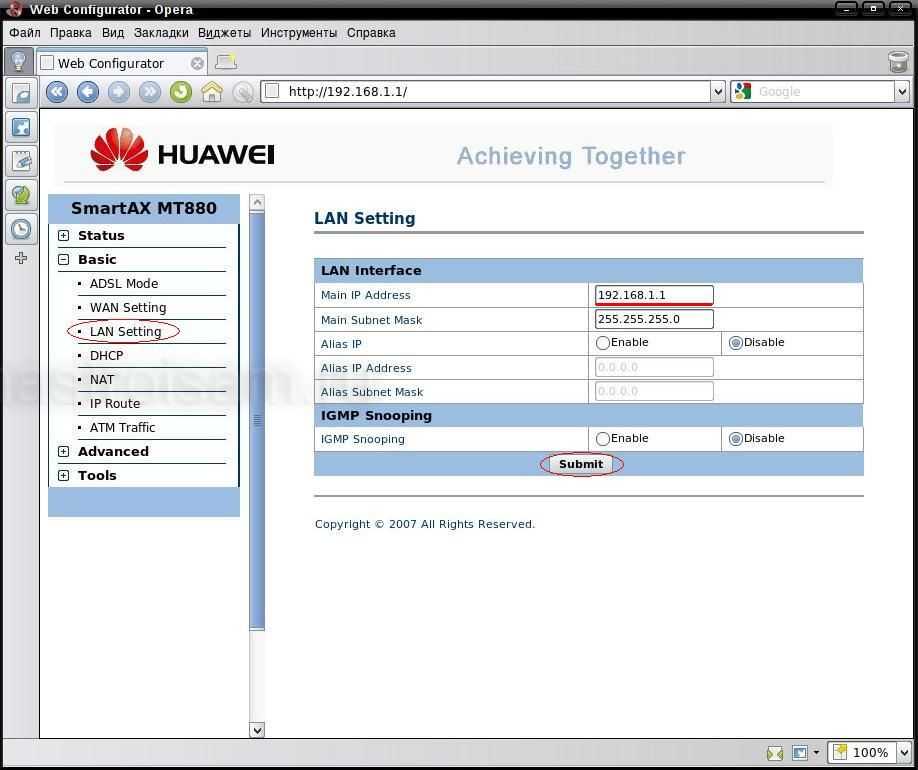Open the second sidebar panel icon

(x=22, y=127)
